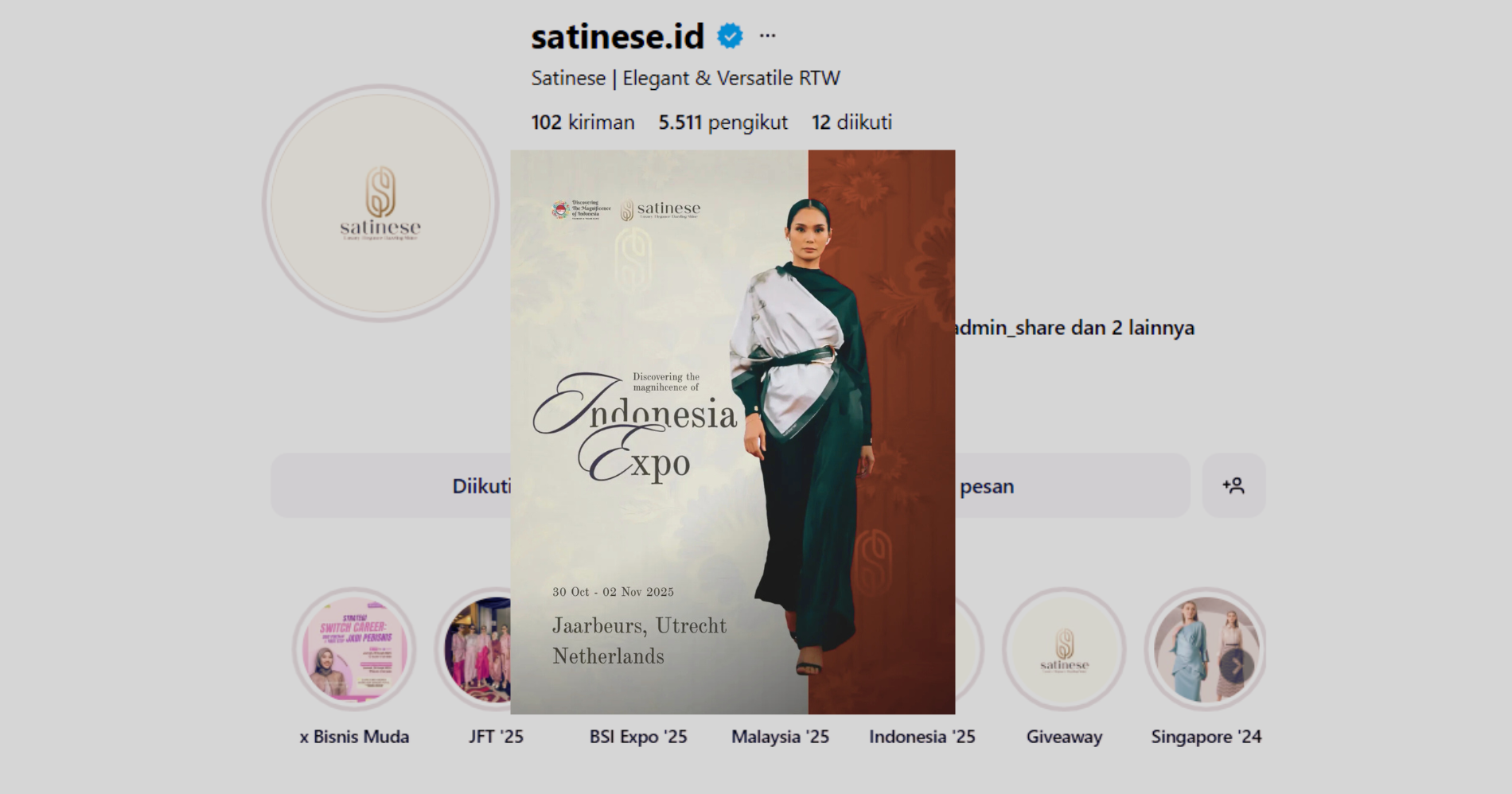
Task: Select the Malaysia '25 highlight label
Action: click(780, 737)
